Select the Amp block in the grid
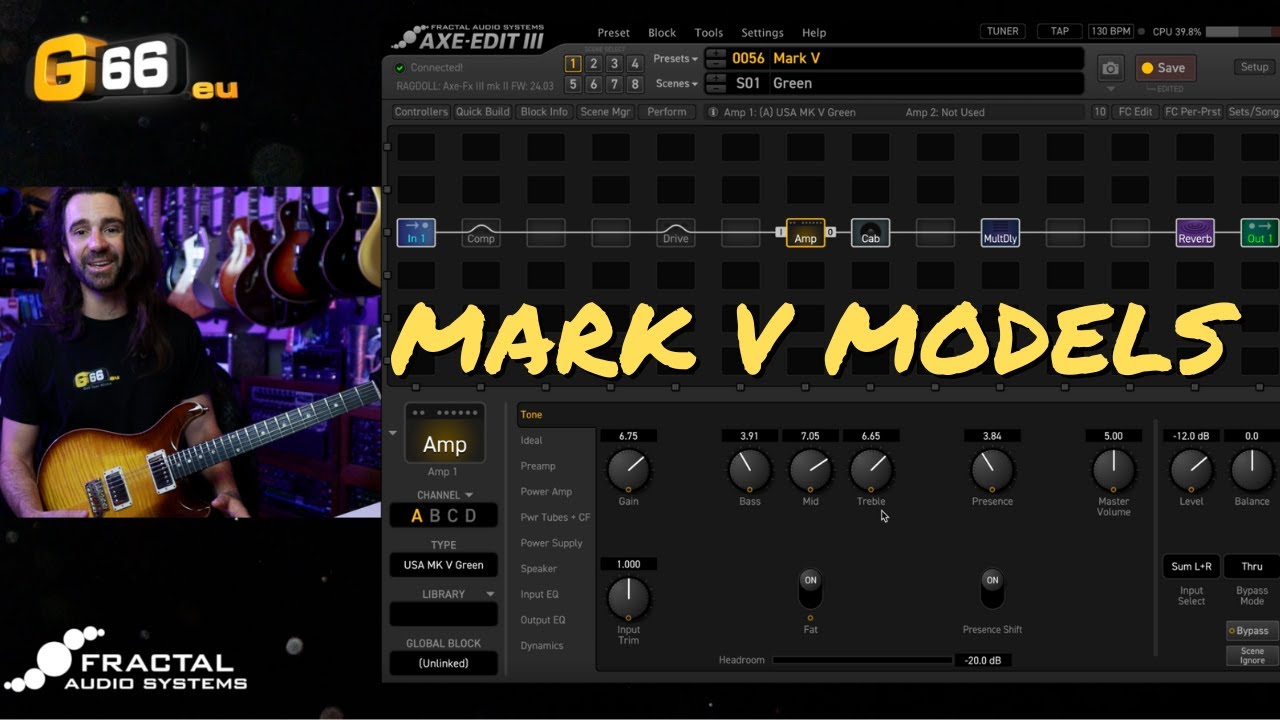The height and width of the screenshot is (720, 1280). 806,233
